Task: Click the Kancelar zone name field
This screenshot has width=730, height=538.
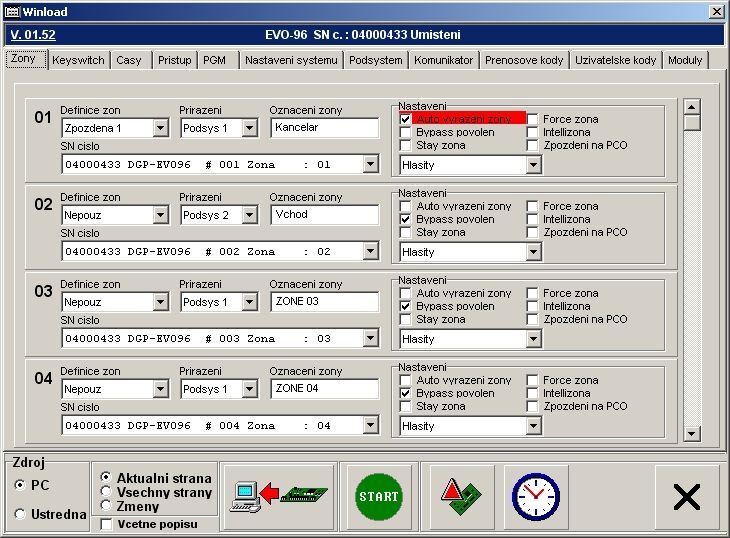Action: tap(324, 128)
